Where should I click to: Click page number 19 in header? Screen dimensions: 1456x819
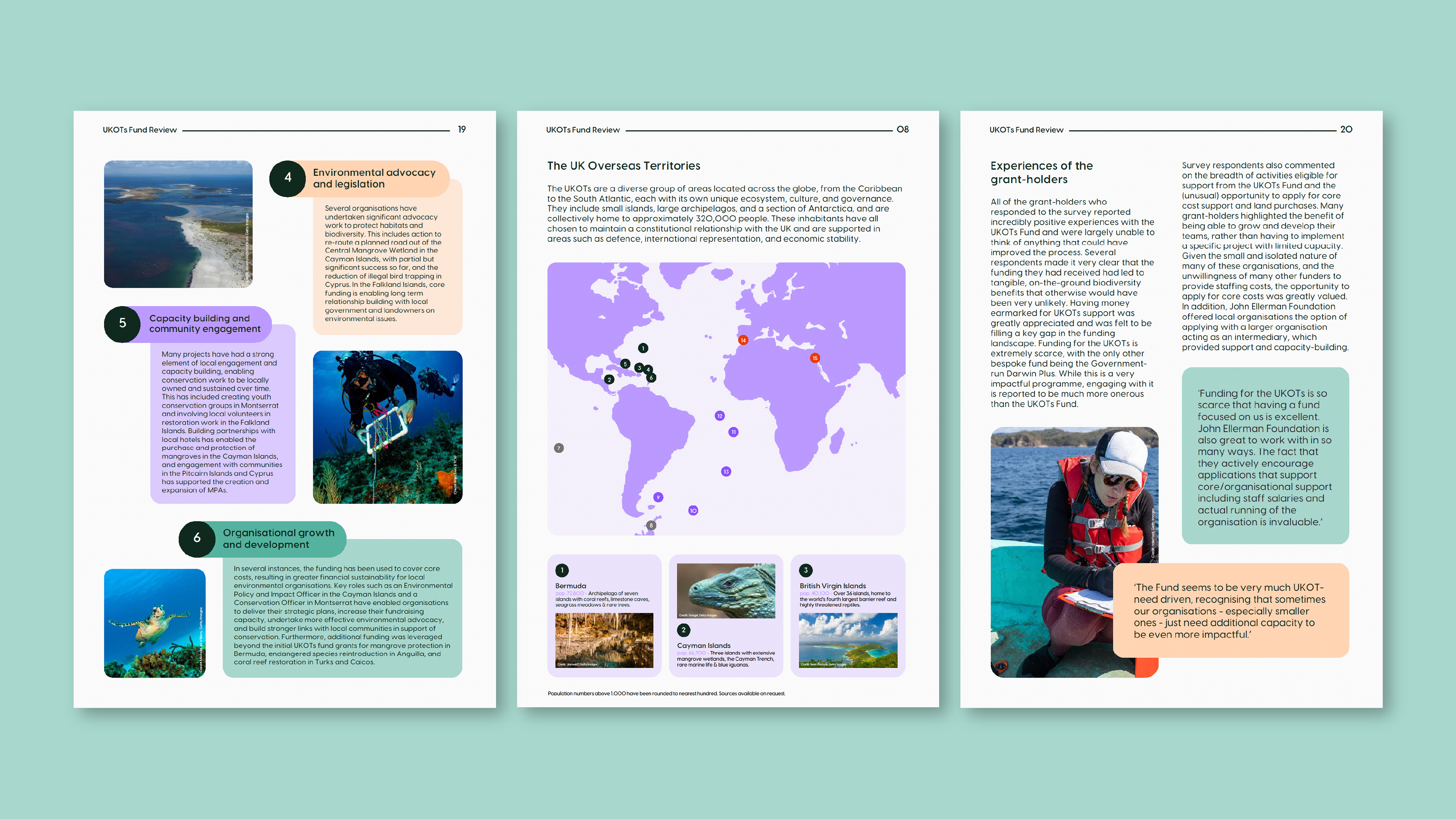tap(461, 129)
